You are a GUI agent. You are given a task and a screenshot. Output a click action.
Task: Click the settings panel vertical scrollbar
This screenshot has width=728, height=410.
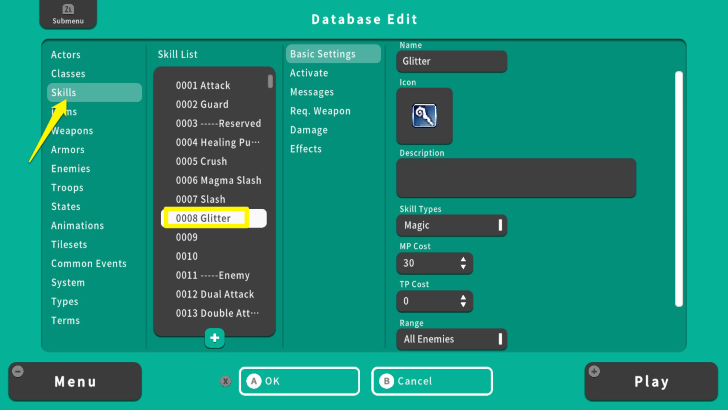679,189
